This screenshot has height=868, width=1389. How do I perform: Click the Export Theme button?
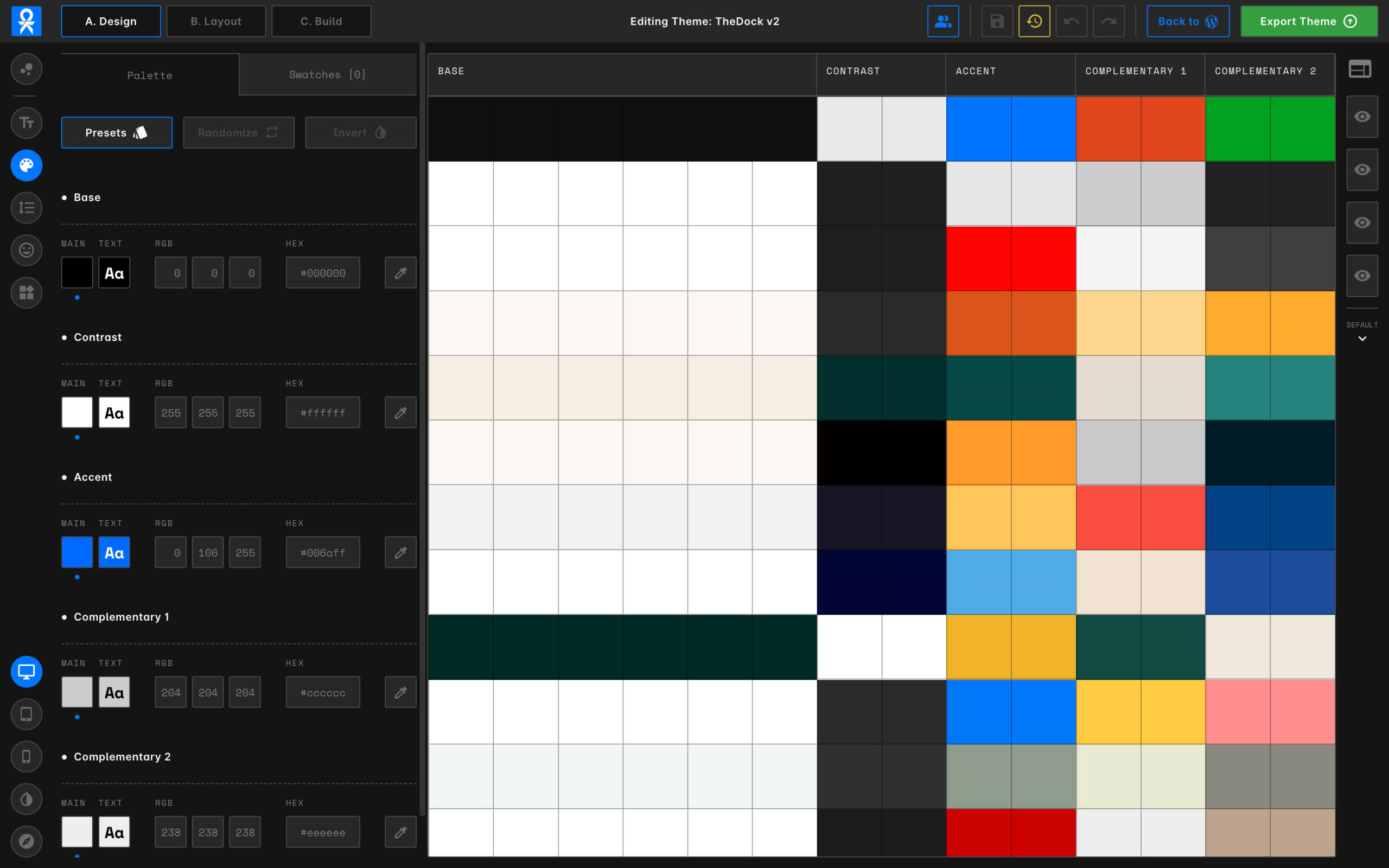(x=1308, y=21)
